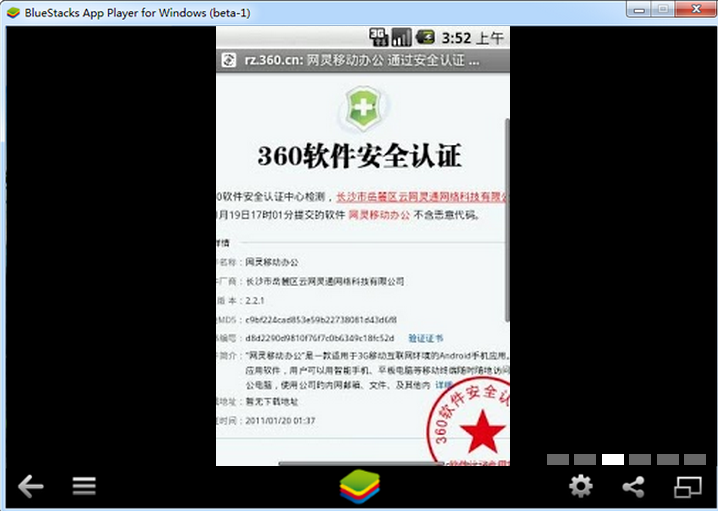Click the MD5 hash value c9bf224cad853
This screenshot has width=718, height=511.
click(321, 320)
